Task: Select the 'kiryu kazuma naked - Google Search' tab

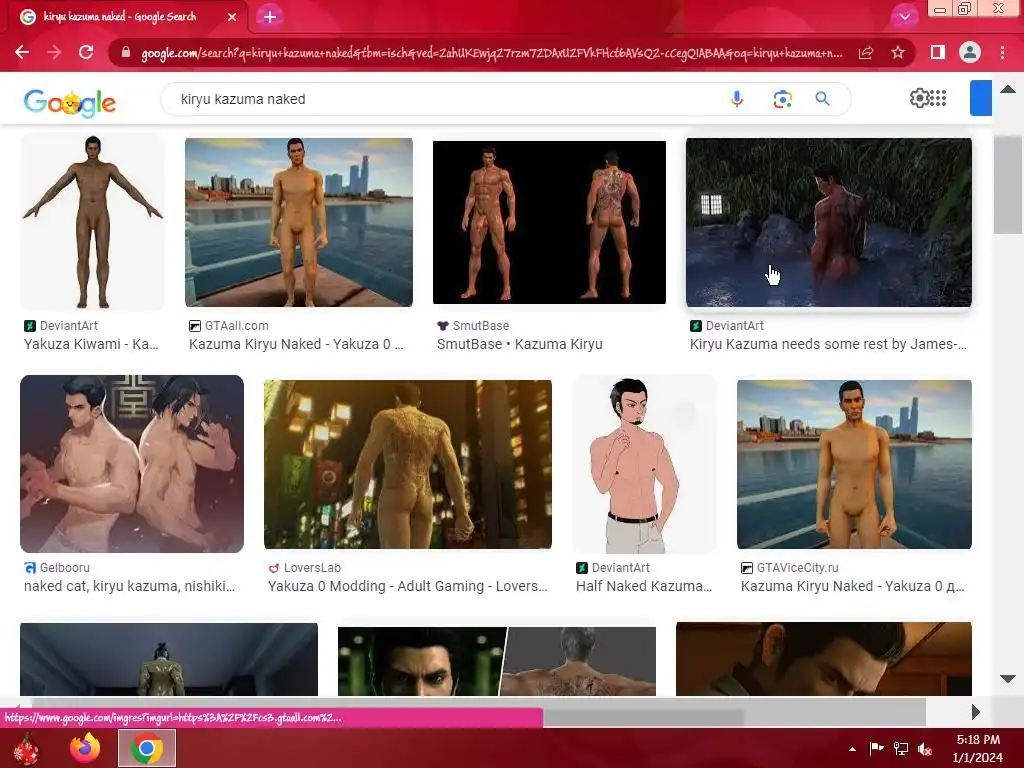Action: click(127, 17)
